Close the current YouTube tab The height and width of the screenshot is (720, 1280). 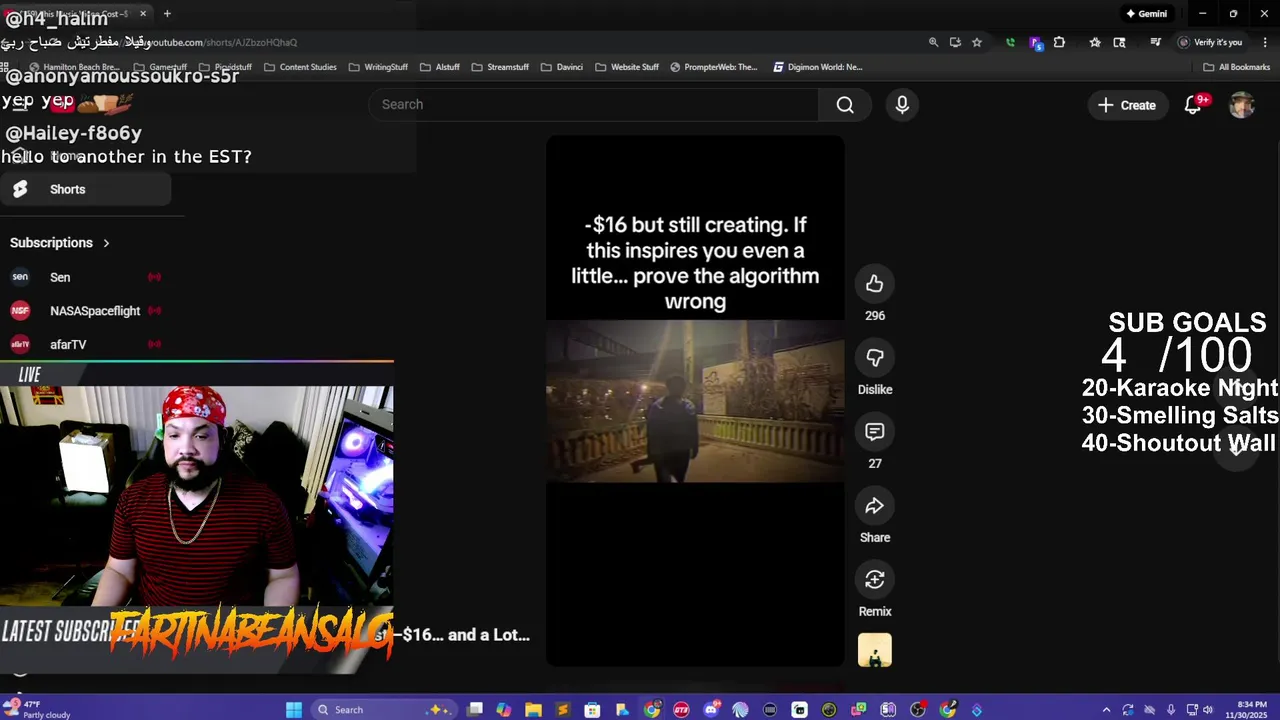[x=143, y=14]
